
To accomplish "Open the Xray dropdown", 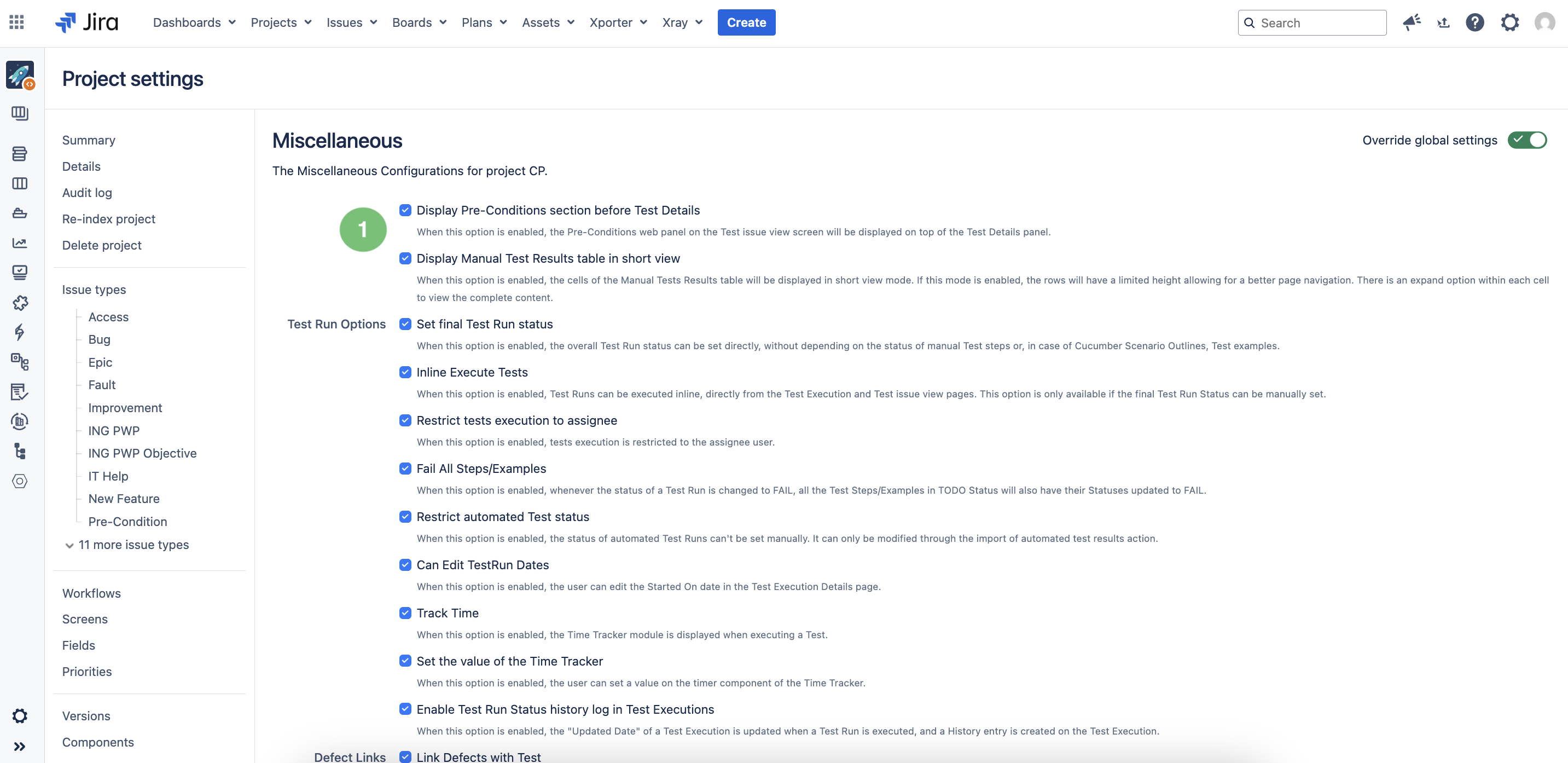I will pyautogui.click(x=682, y=22).
